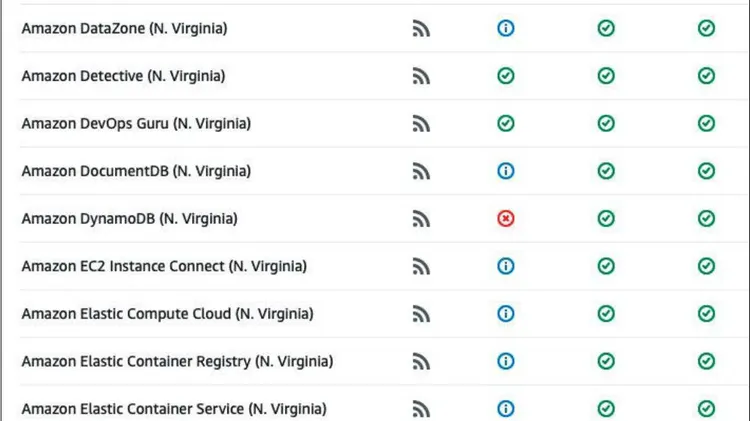Click Amazon Elastic Compute Cloud RSS icon
This screenshot has height=421, width=750.
421,314
